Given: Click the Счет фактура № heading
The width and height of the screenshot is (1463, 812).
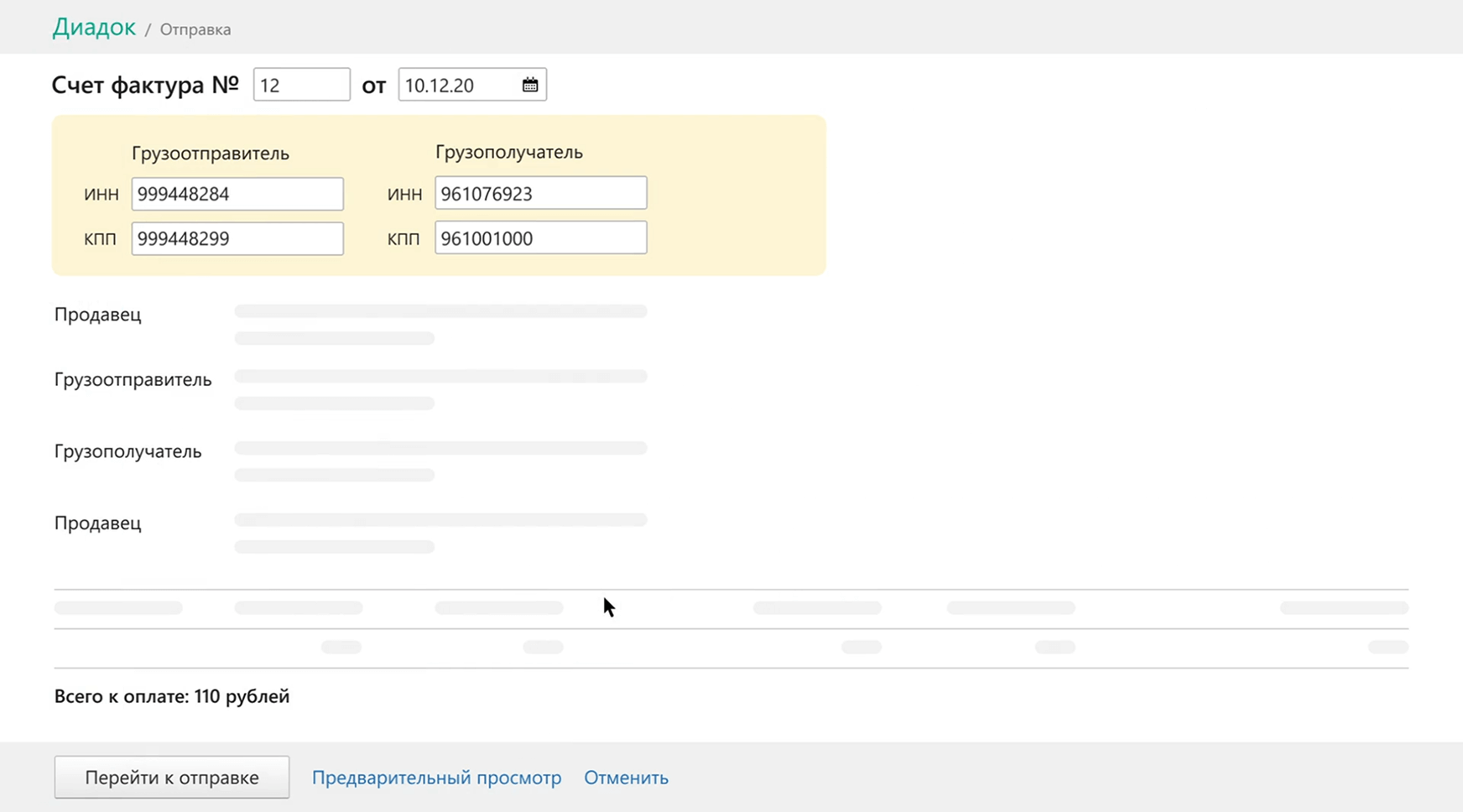Looking at the screenshot, I should tap(145, 85).
